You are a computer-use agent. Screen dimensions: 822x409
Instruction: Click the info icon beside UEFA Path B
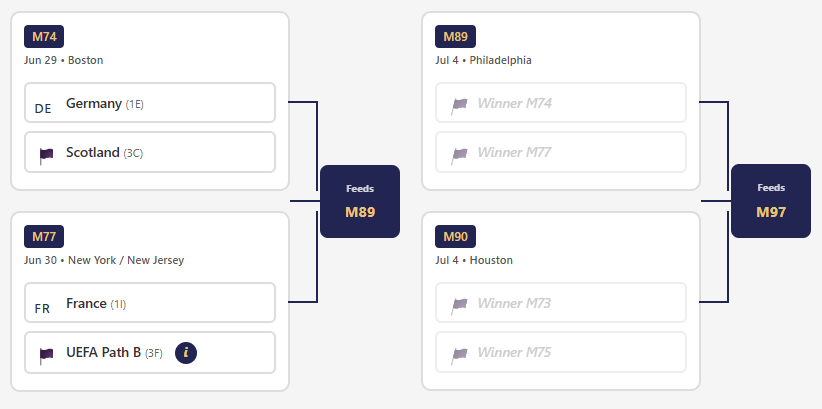pos(186,353)
